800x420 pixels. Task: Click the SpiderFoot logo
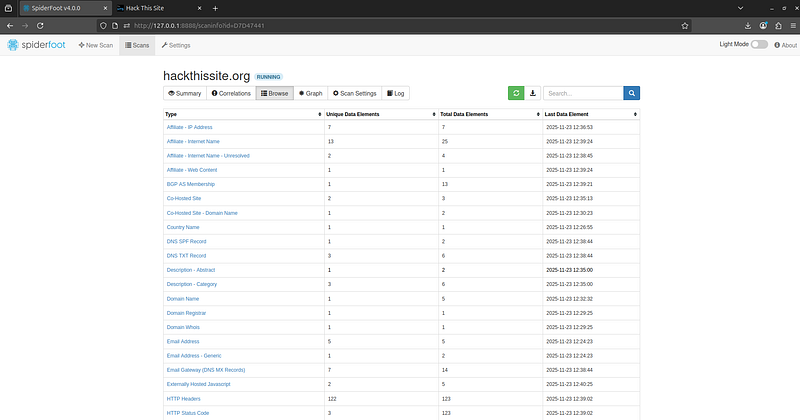[x=36, y=45]
